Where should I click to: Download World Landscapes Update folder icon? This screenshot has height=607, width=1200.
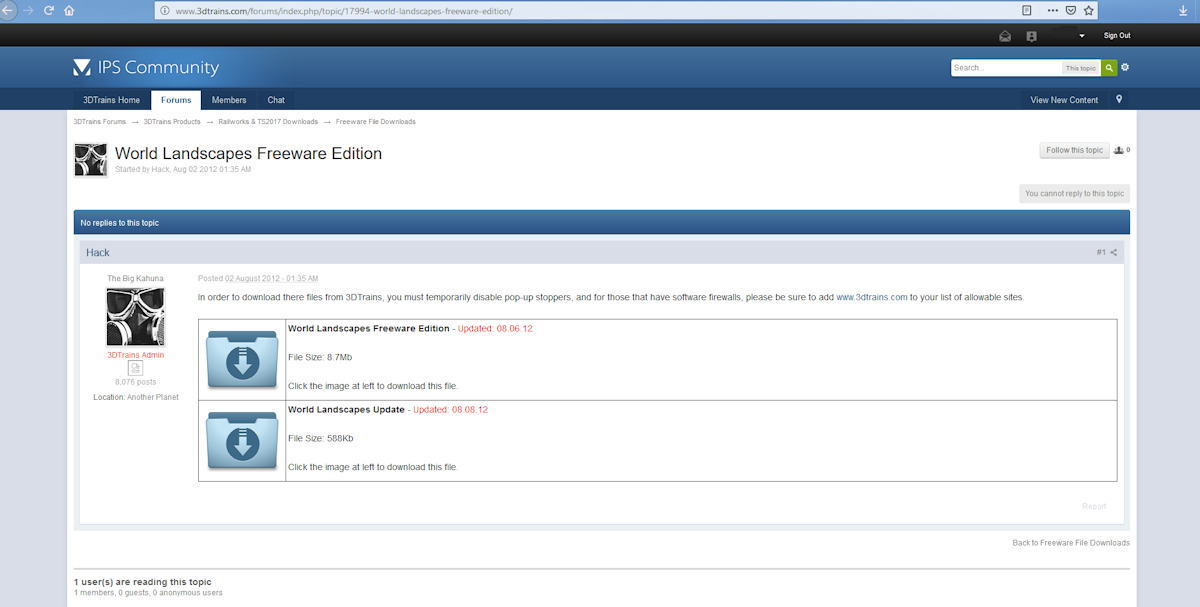click(x=242, y=440)
